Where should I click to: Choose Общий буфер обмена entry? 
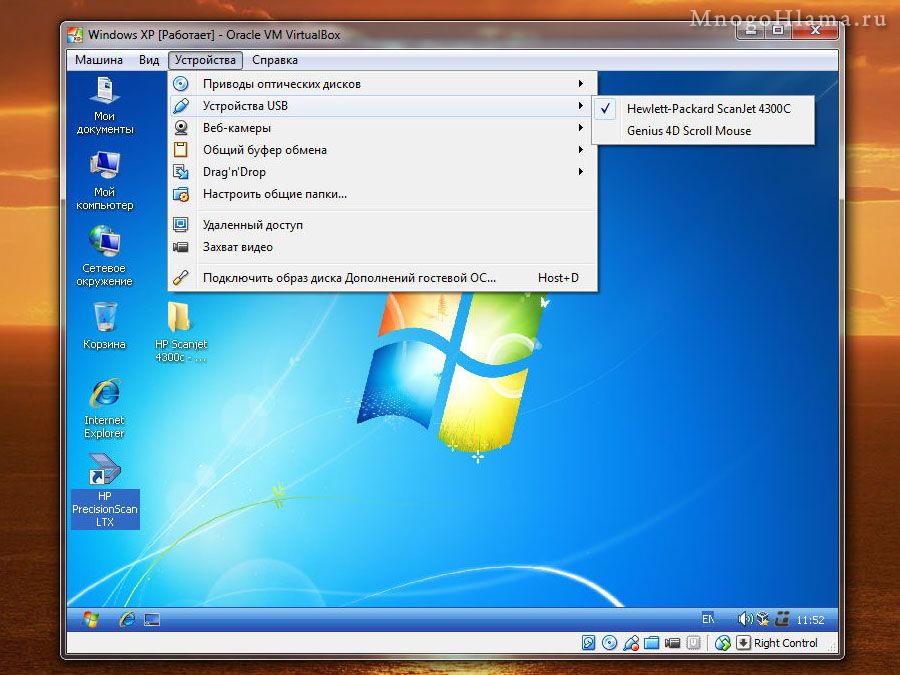pos(382,150)
